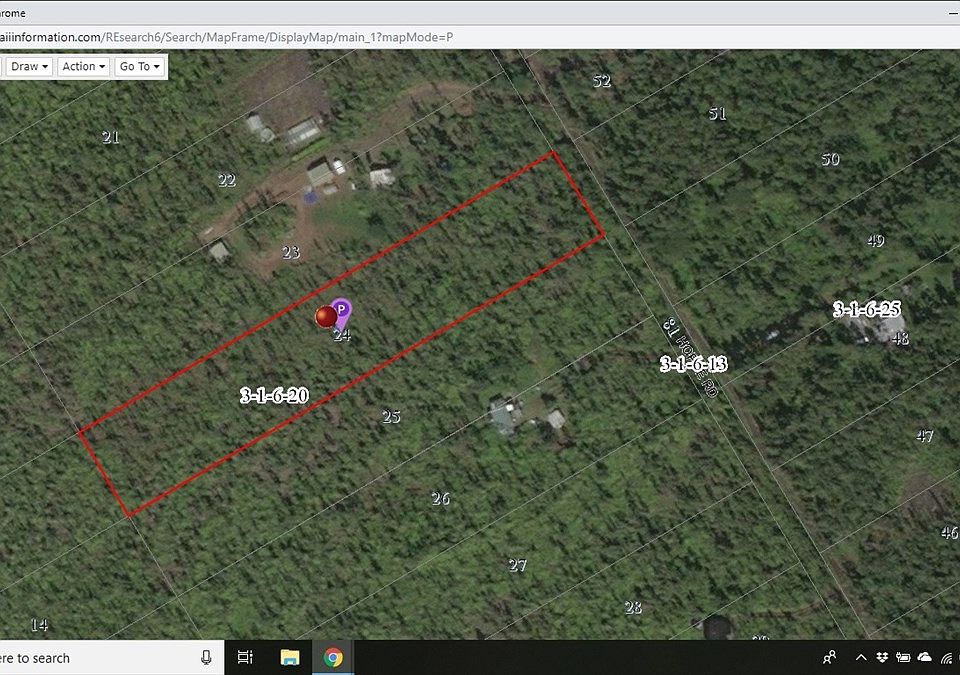
Task: Click the Dropbox tray icon
Action: (x=882, y=658)
